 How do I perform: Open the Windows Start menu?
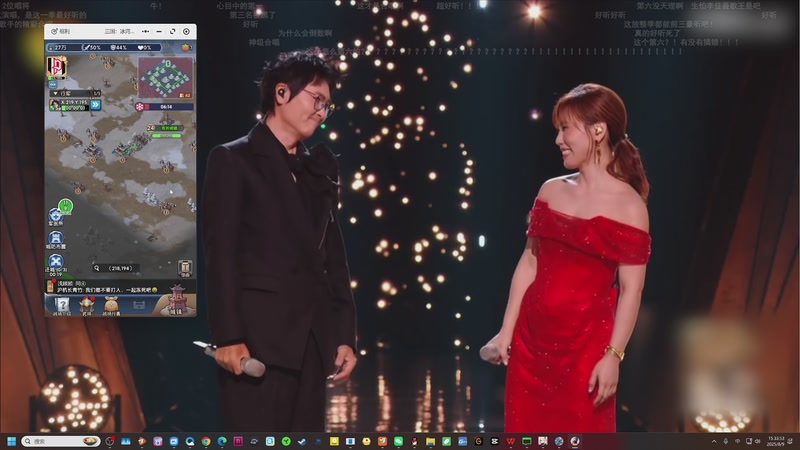pos(11,441)
